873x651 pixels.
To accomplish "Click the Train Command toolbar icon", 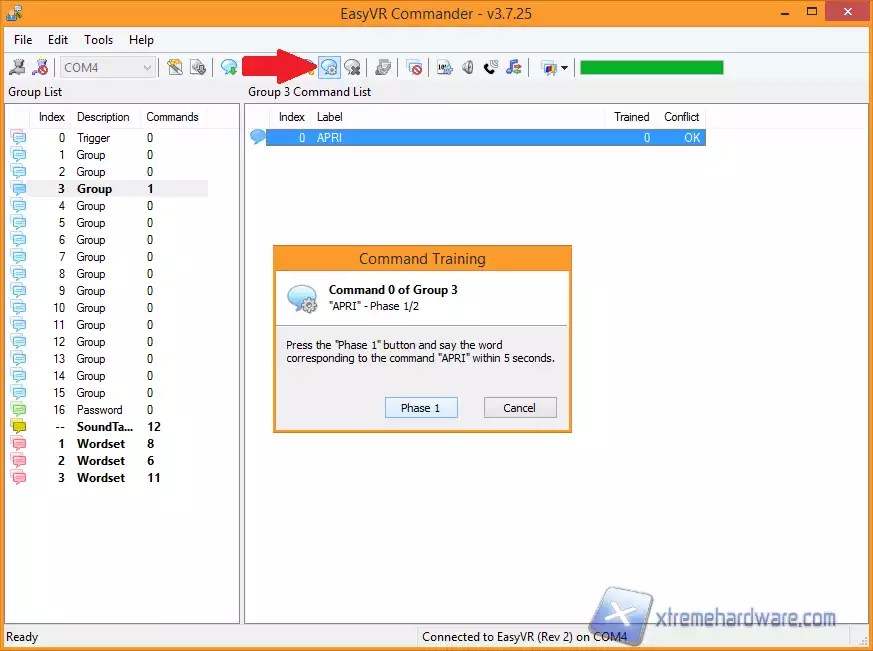I will (330, 67).
